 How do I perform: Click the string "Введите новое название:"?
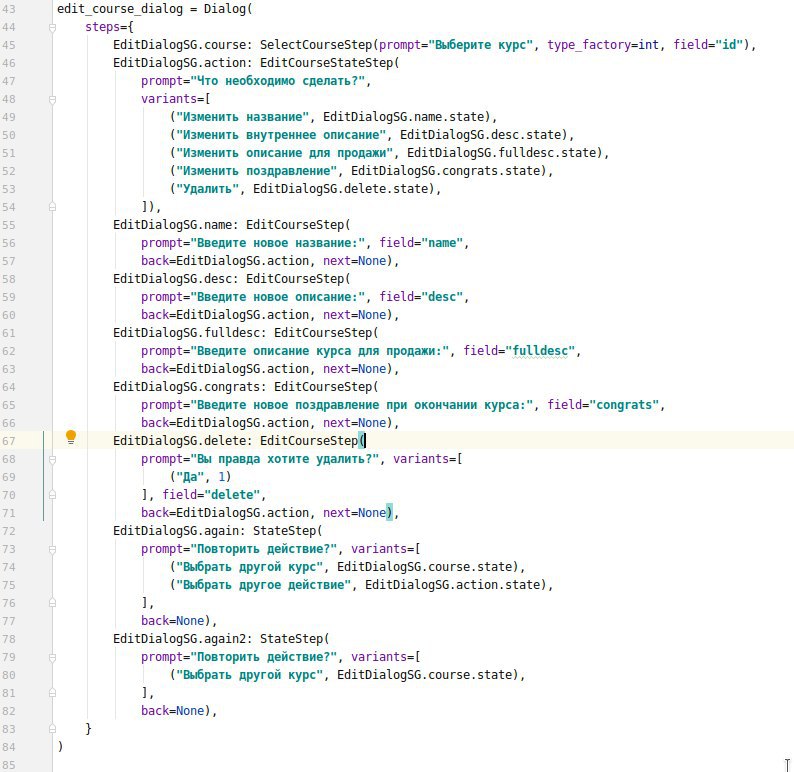[x=277, y=243]
